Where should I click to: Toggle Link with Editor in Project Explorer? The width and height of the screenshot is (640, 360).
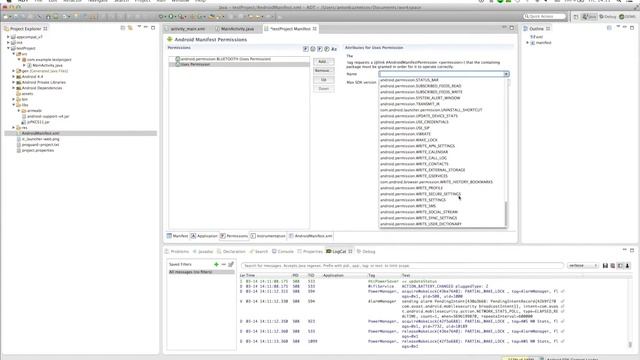pyautogui.click(x=130, y=28)
